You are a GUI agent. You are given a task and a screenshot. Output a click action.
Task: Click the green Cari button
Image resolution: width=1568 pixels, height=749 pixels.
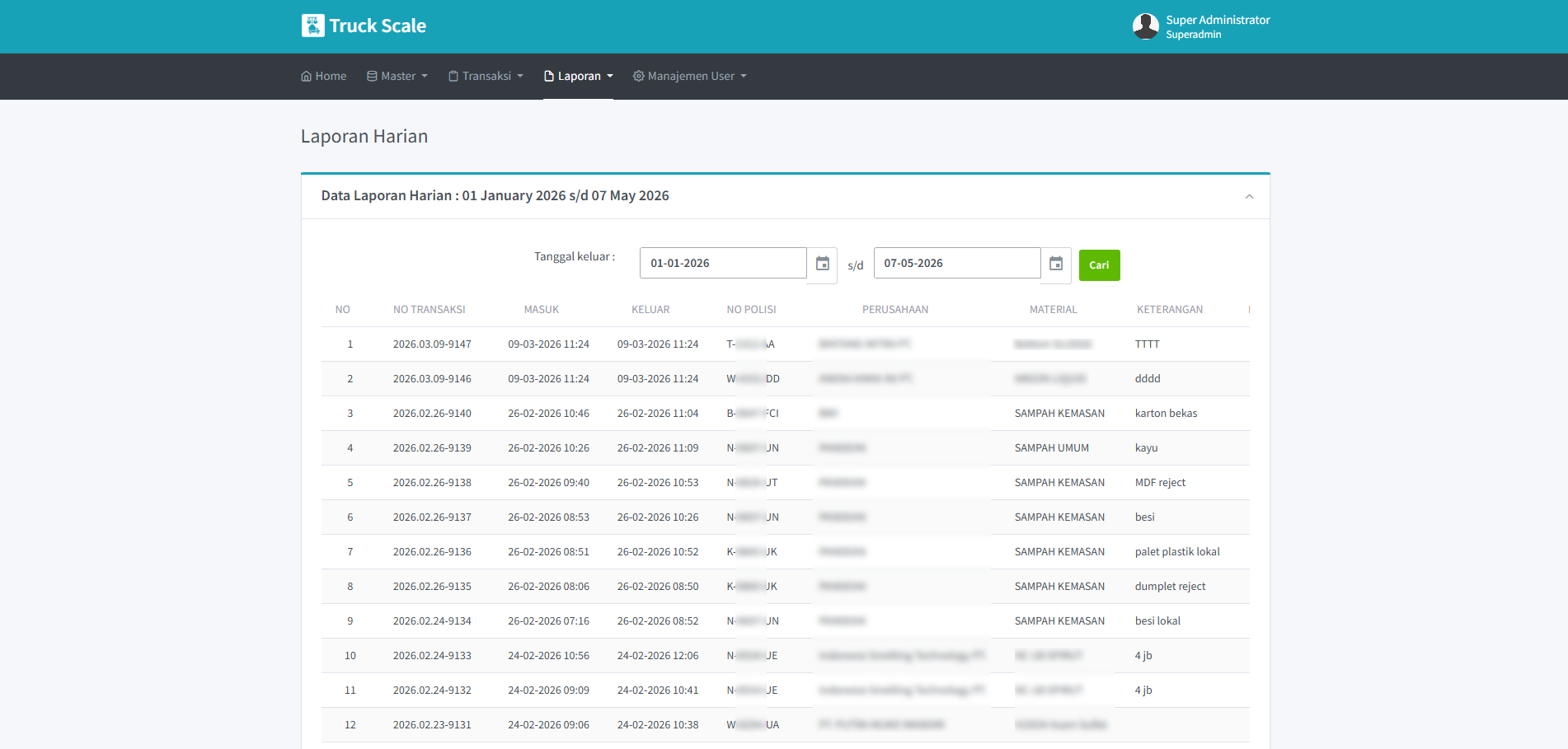click(x=1099, y=265)
